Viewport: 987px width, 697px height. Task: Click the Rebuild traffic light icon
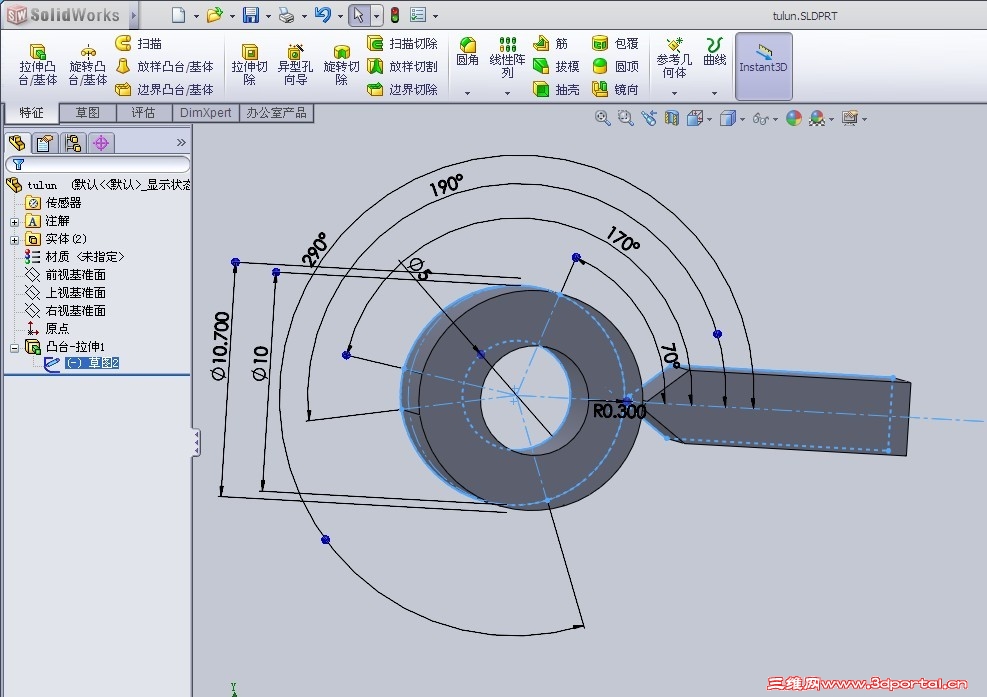pyautogui.click(x=395, y=14)
